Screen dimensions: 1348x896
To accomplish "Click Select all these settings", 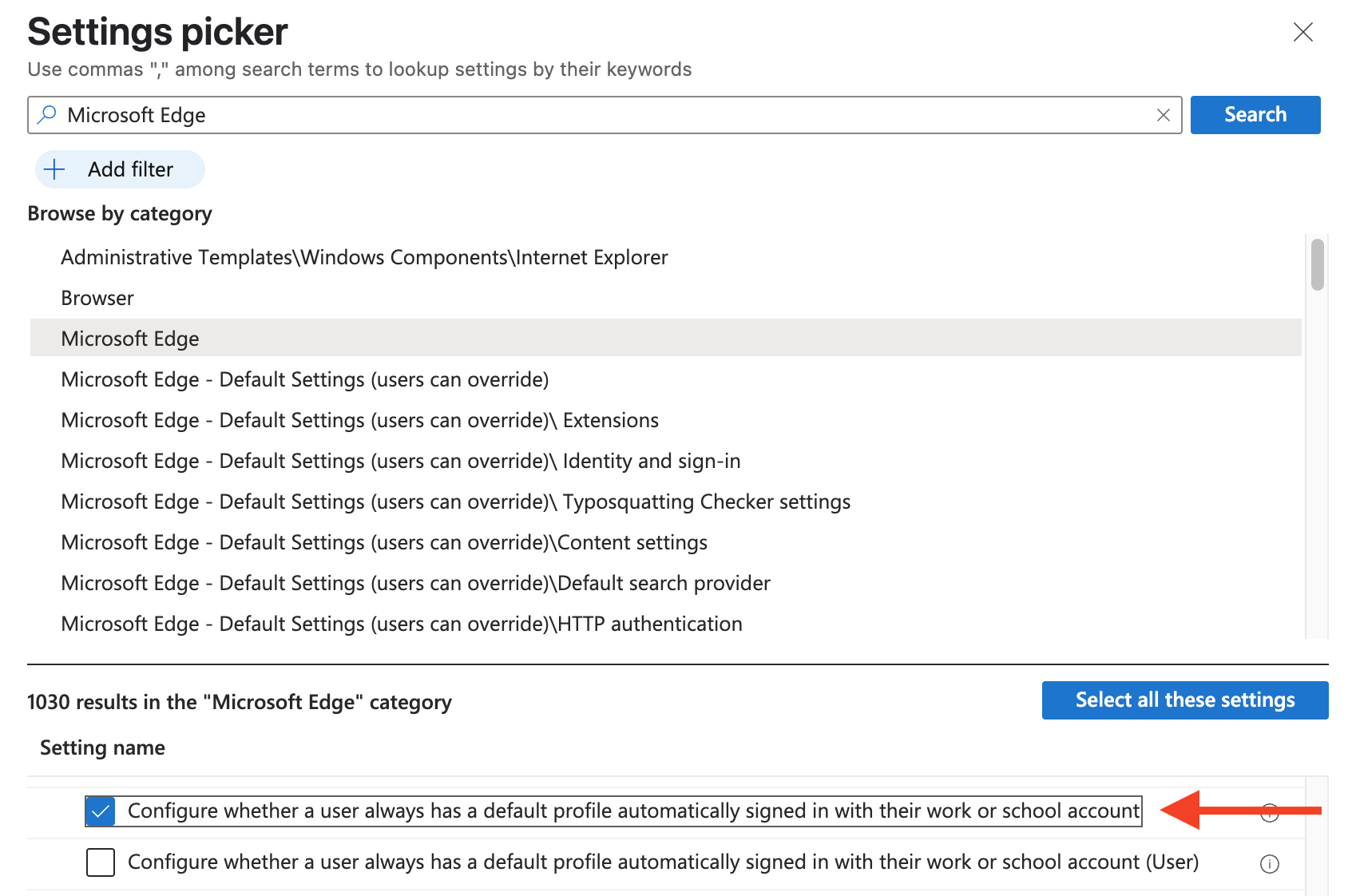I will pyautogui.click(x=1184, y=700).
